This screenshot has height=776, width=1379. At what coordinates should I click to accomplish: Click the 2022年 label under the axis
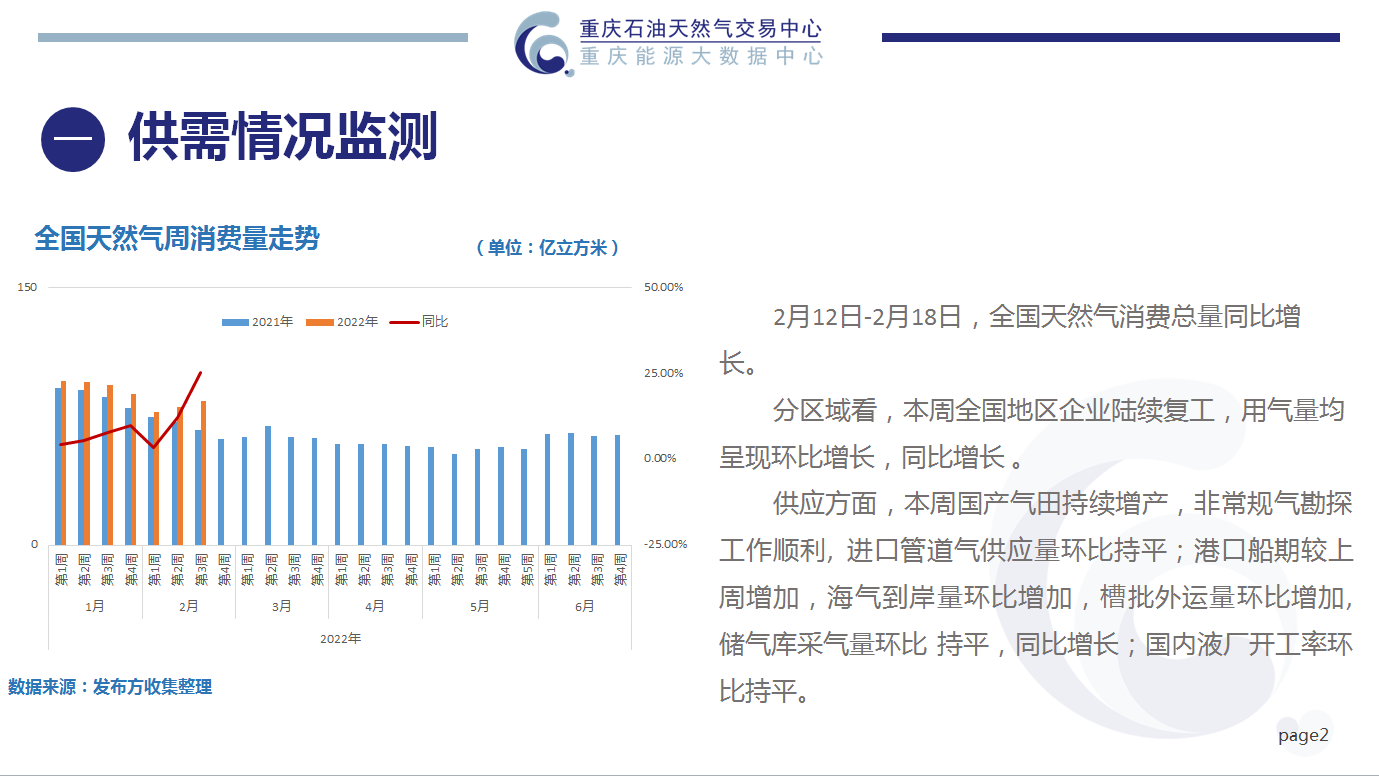click(340, 638)
